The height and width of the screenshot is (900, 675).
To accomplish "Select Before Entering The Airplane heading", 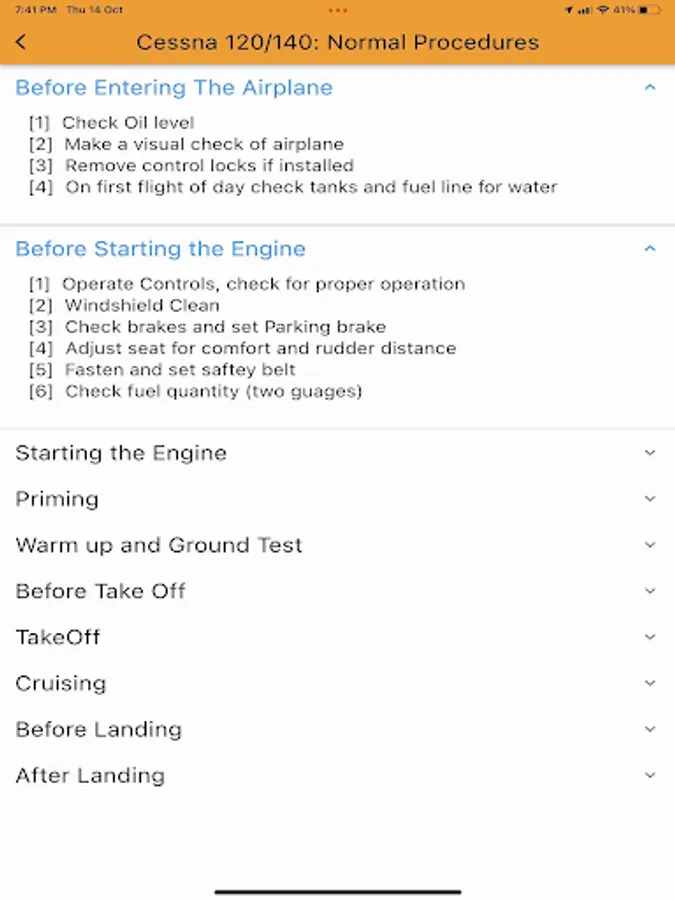I will pyautogui.click(x=174, y=88).
